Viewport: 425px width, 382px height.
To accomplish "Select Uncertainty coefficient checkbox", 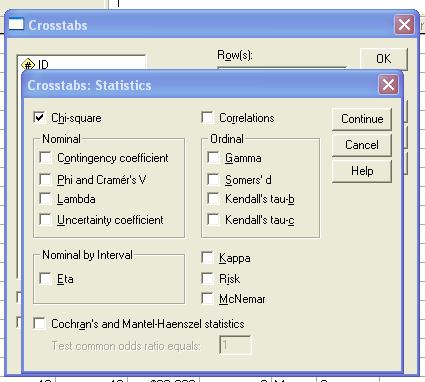I will click(45, 220).
